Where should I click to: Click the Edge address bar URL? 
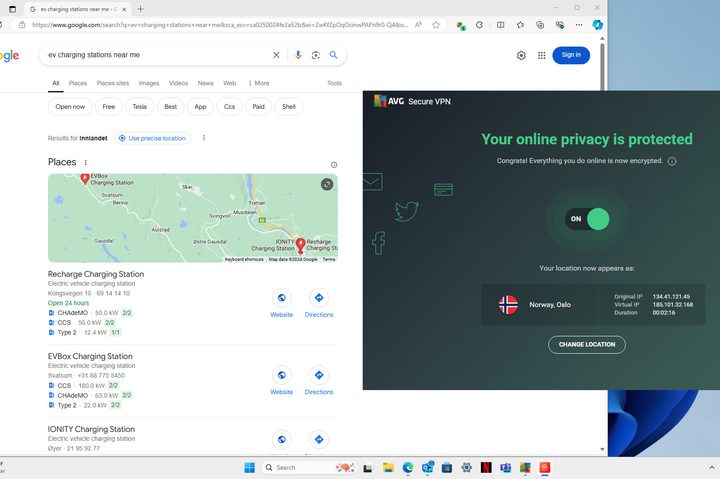pos(219,25)
